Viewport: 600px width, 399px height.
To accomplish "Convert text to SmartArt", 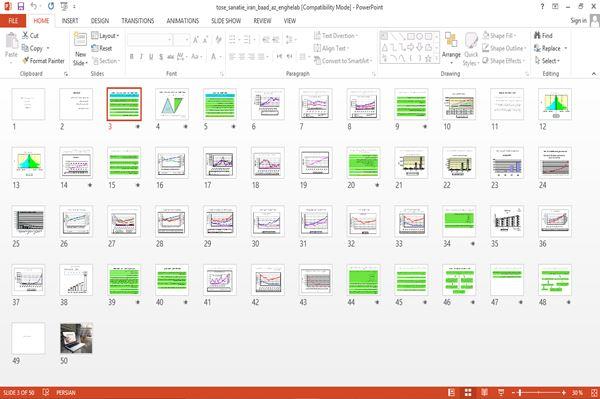I will (x=343, y=61).
